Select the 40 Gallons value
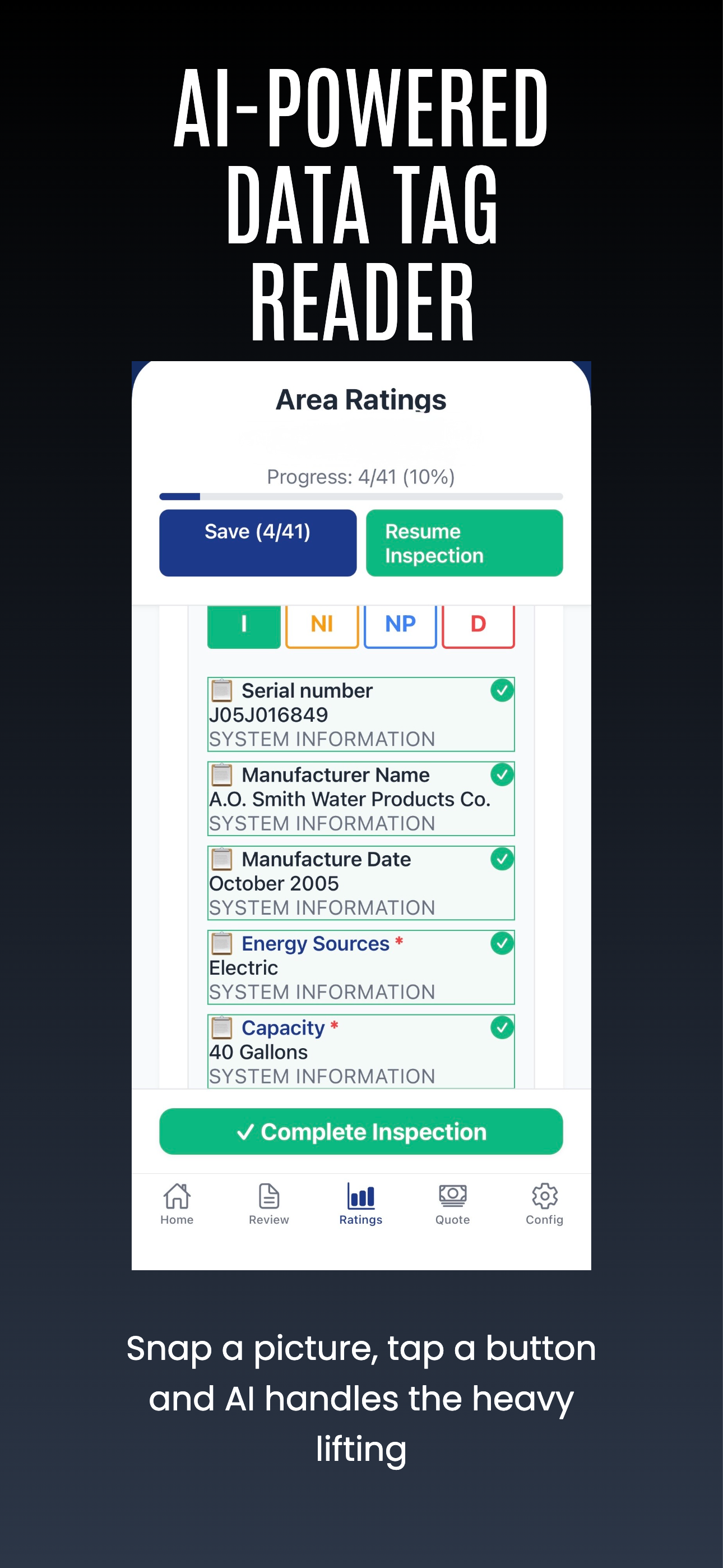The image size is (723, 1568). 258,1052
